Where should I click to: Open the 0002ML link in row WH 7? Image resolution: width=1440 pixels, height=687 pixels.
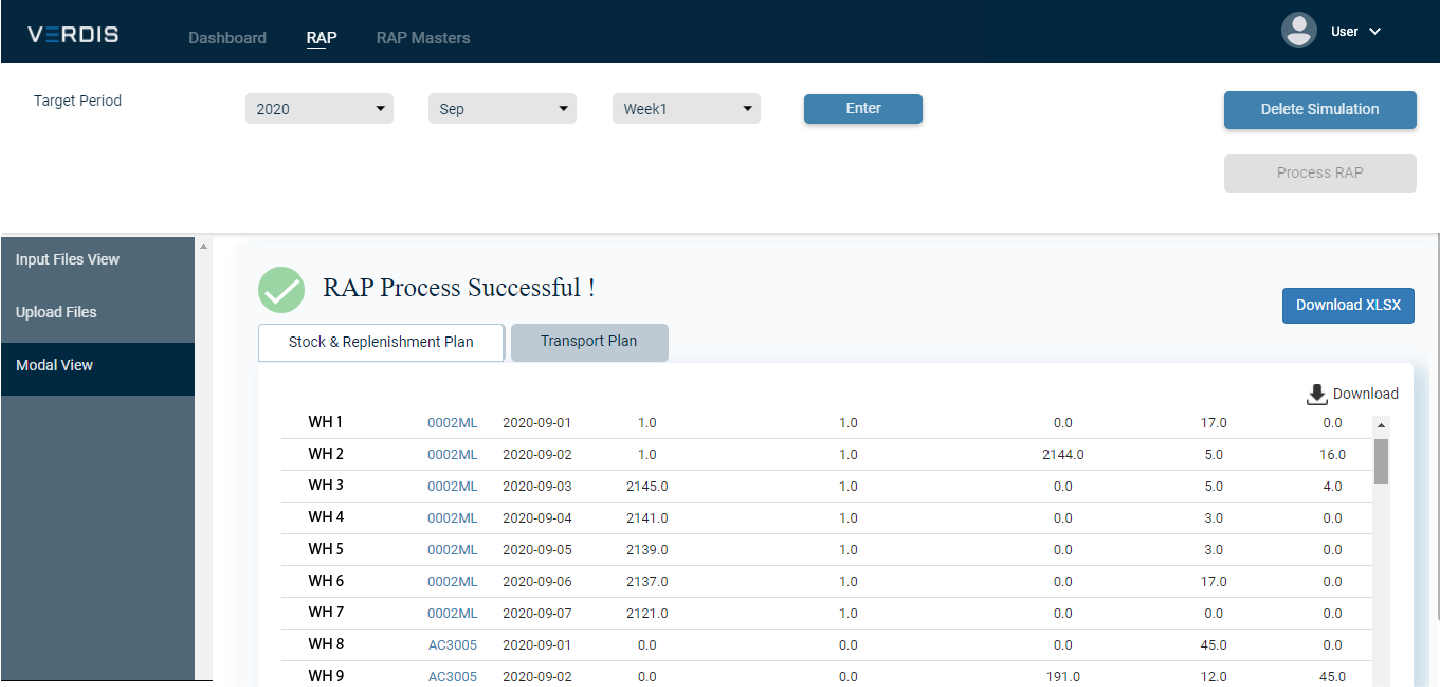452,613
